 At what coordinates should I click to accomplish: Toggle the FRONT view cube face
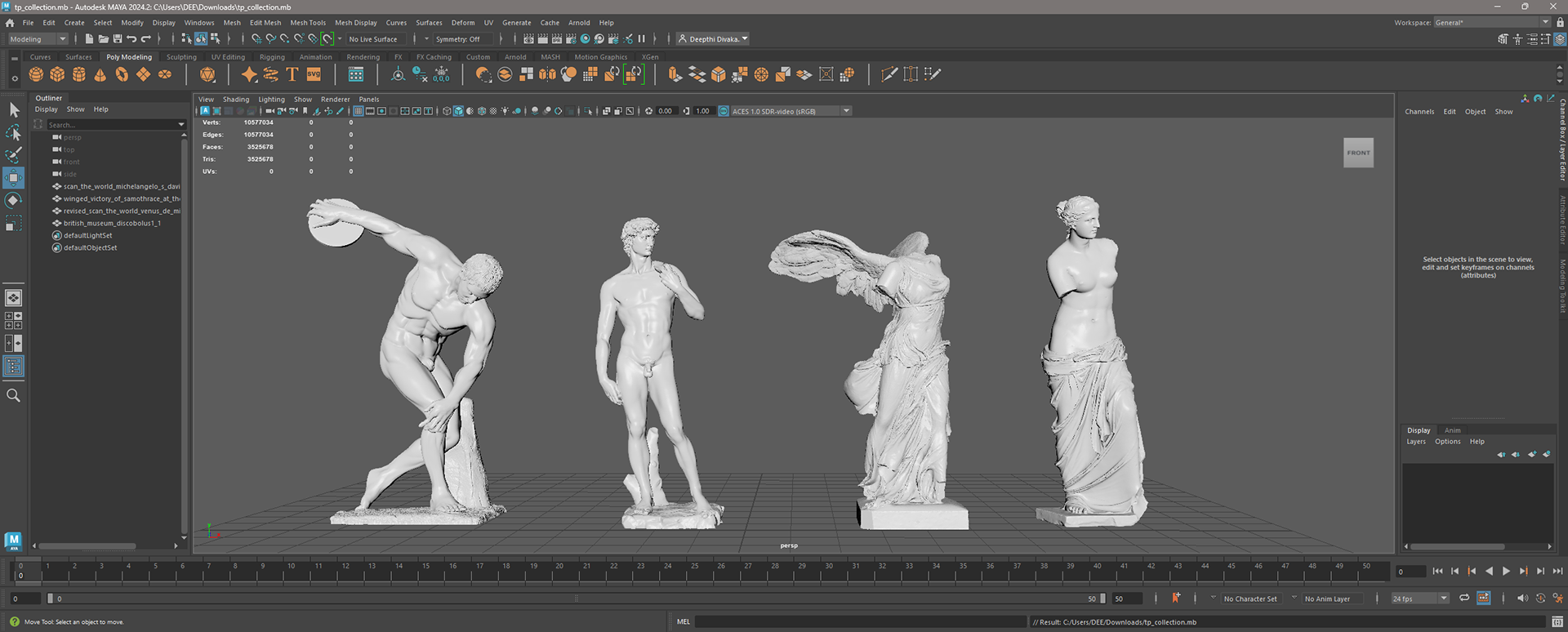pyautogui.click(x=1358, y=153)
